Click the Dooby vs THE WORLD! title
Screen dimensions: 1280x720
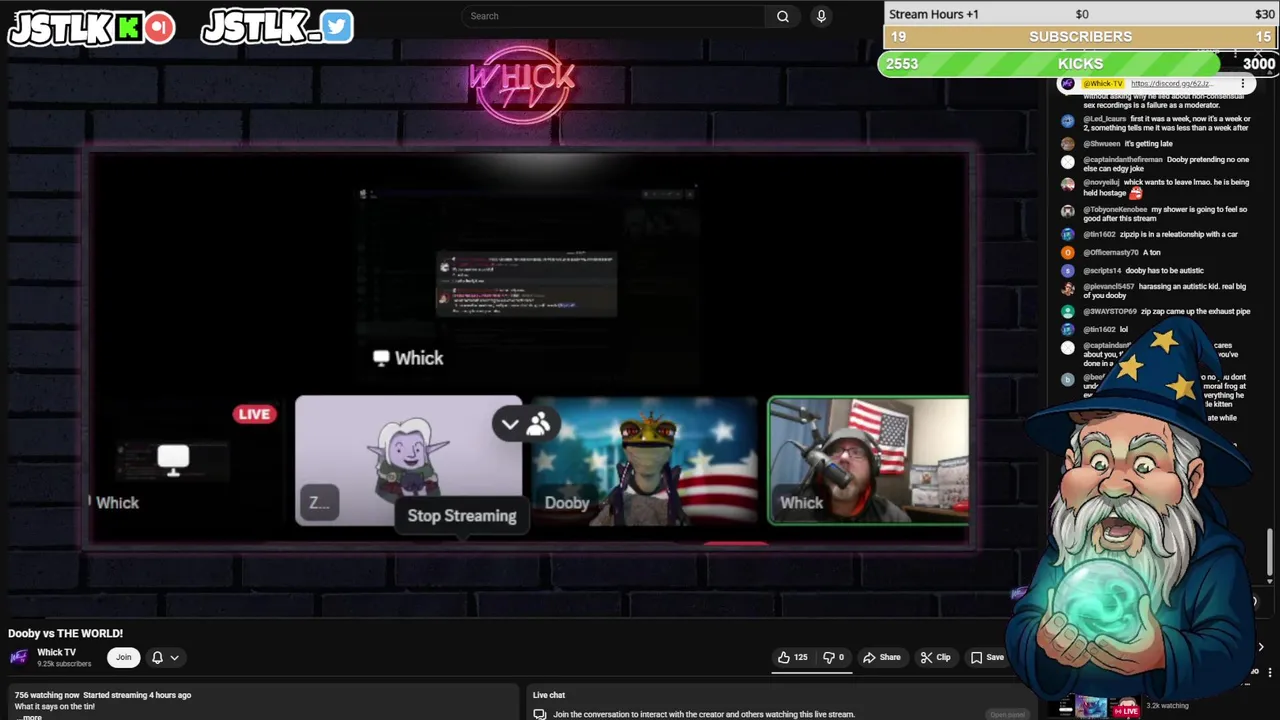pos(65,633)
